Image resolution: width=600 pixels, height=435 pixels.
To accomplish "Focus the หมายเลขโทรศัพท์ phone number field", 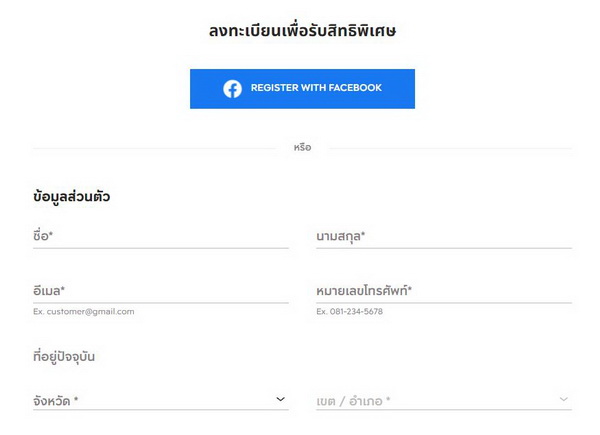I will (x=444, y=291).
